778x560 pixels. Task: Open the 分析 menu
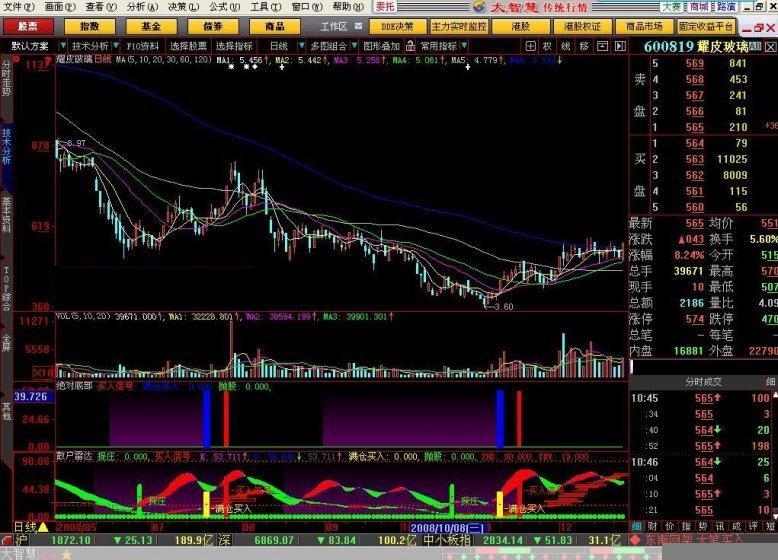click(x=140, y=7)
